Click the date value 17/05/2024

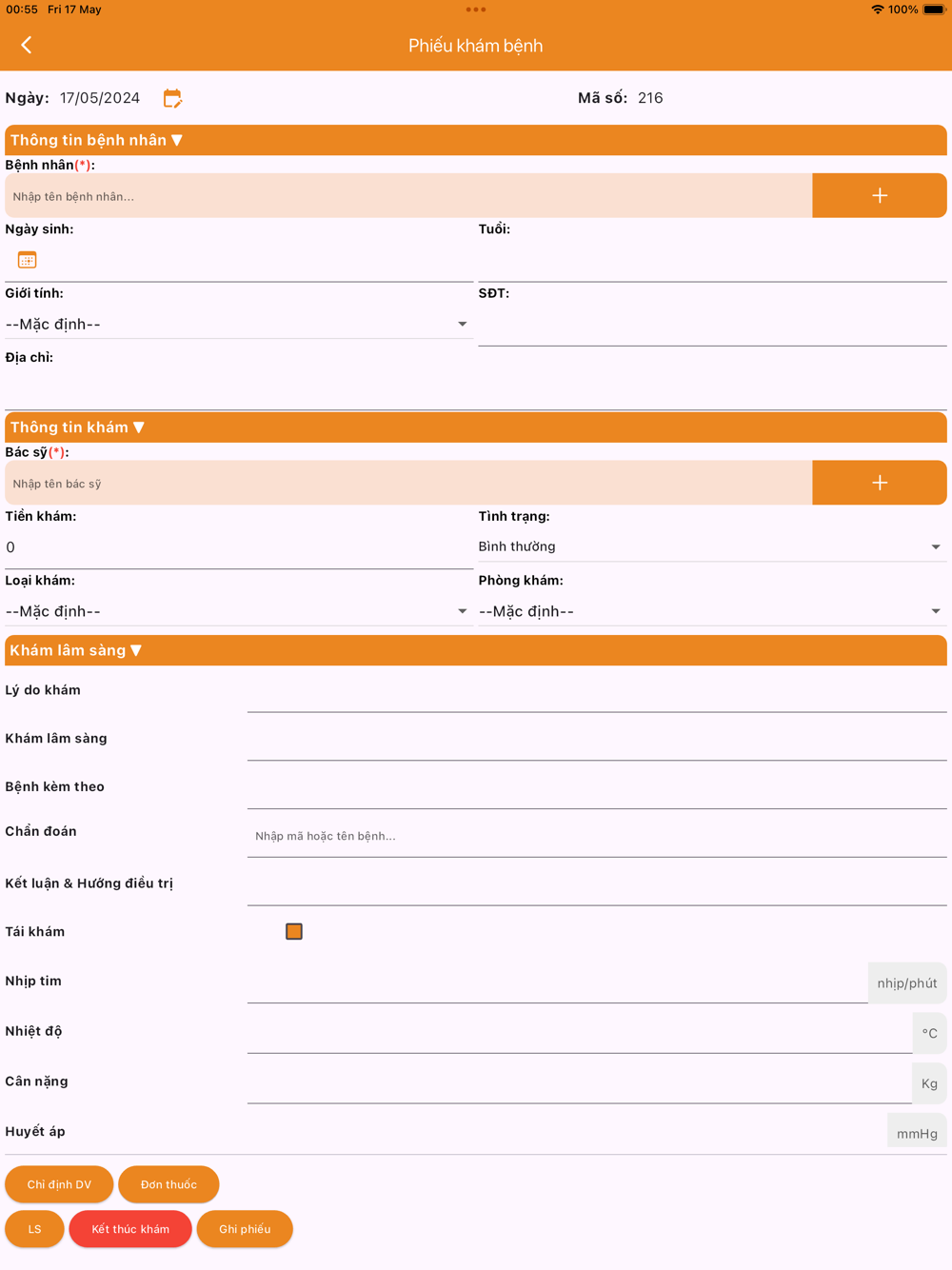click(100, 98)
